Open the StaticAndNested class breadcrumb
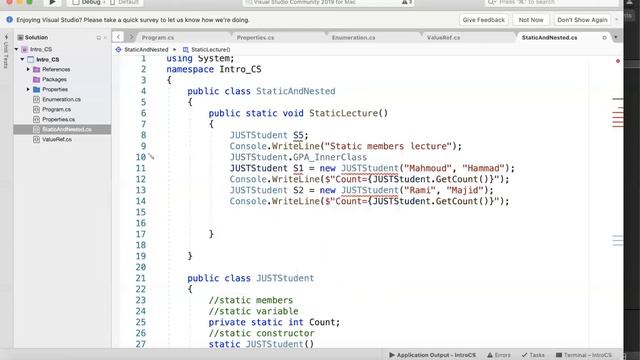 click(142, 49)
